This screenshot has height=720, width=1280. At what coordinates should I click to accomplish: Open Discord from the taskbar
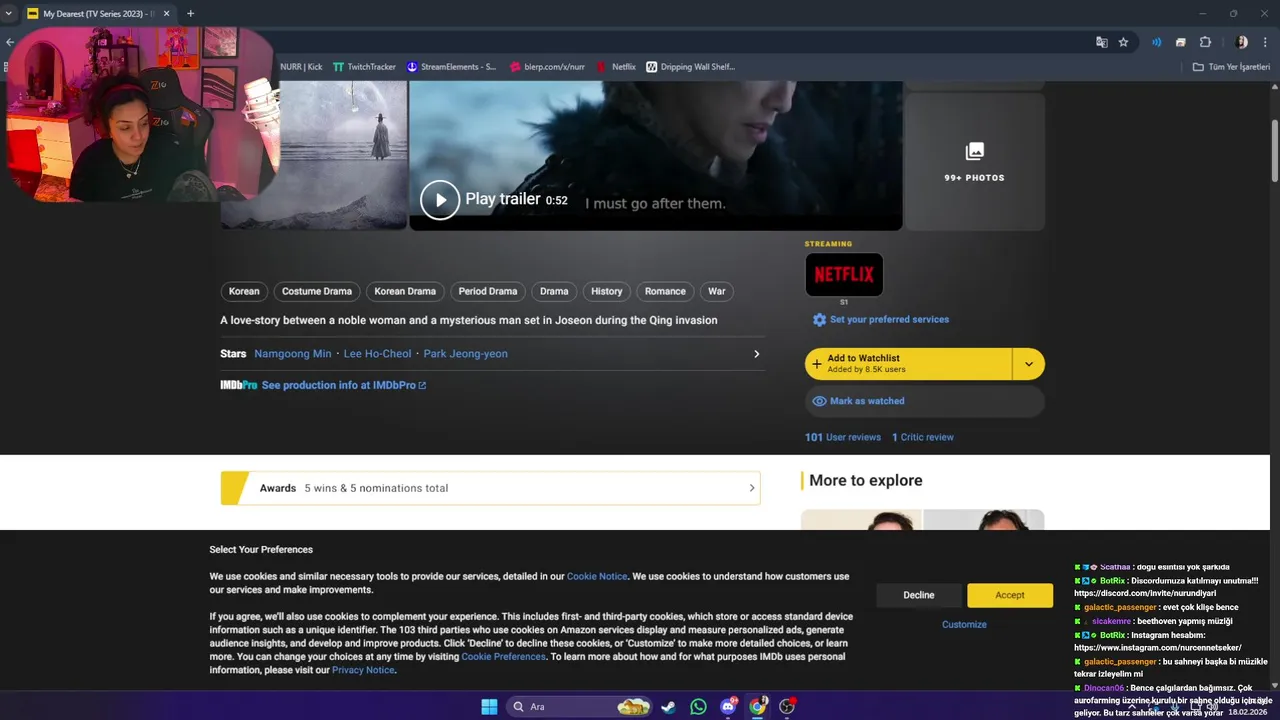728,707
